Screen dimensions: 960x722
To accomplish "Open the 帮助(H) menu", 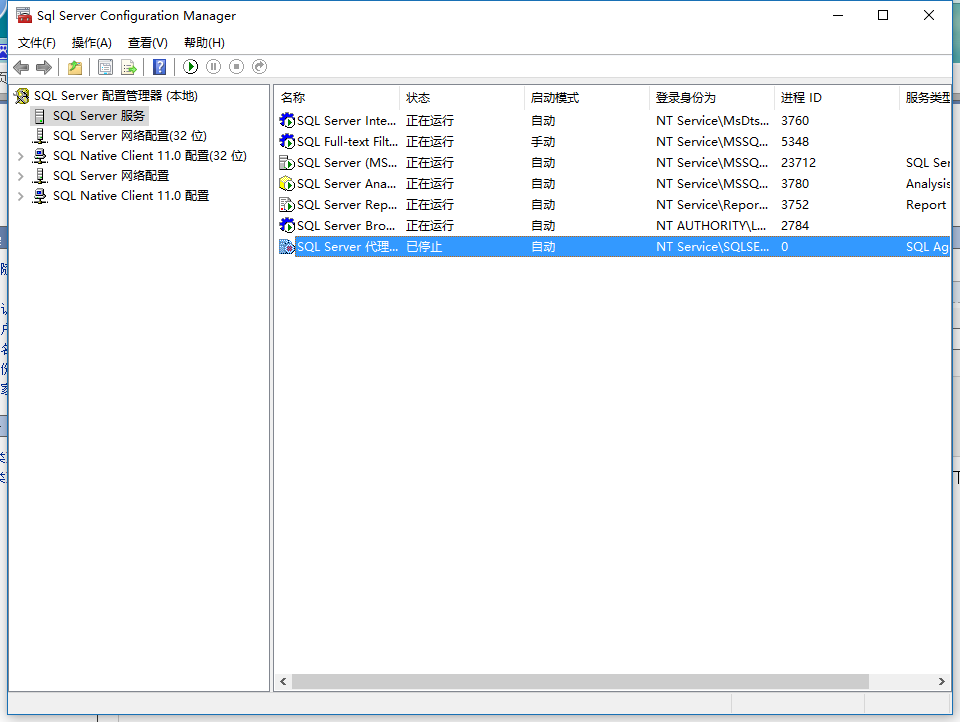I will pos(204,43).
